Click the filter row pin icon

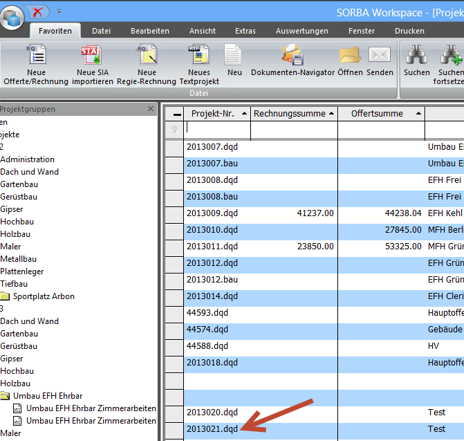pos(174,130)
